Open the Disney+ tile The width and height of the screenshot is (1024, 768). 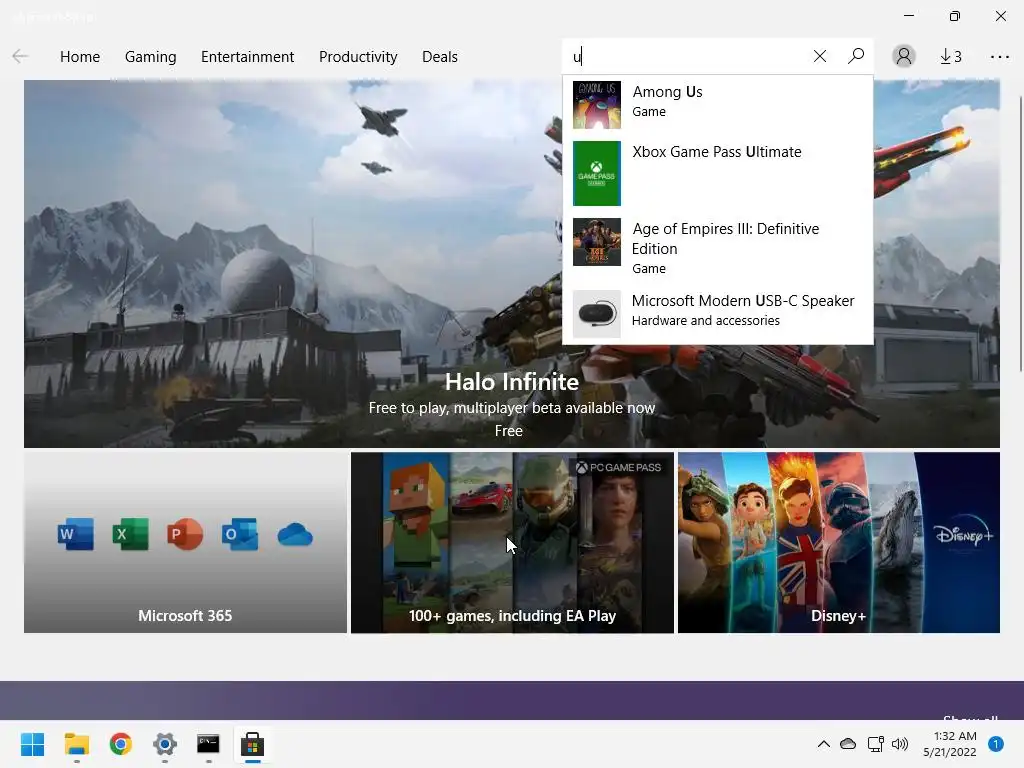(839, 542)
